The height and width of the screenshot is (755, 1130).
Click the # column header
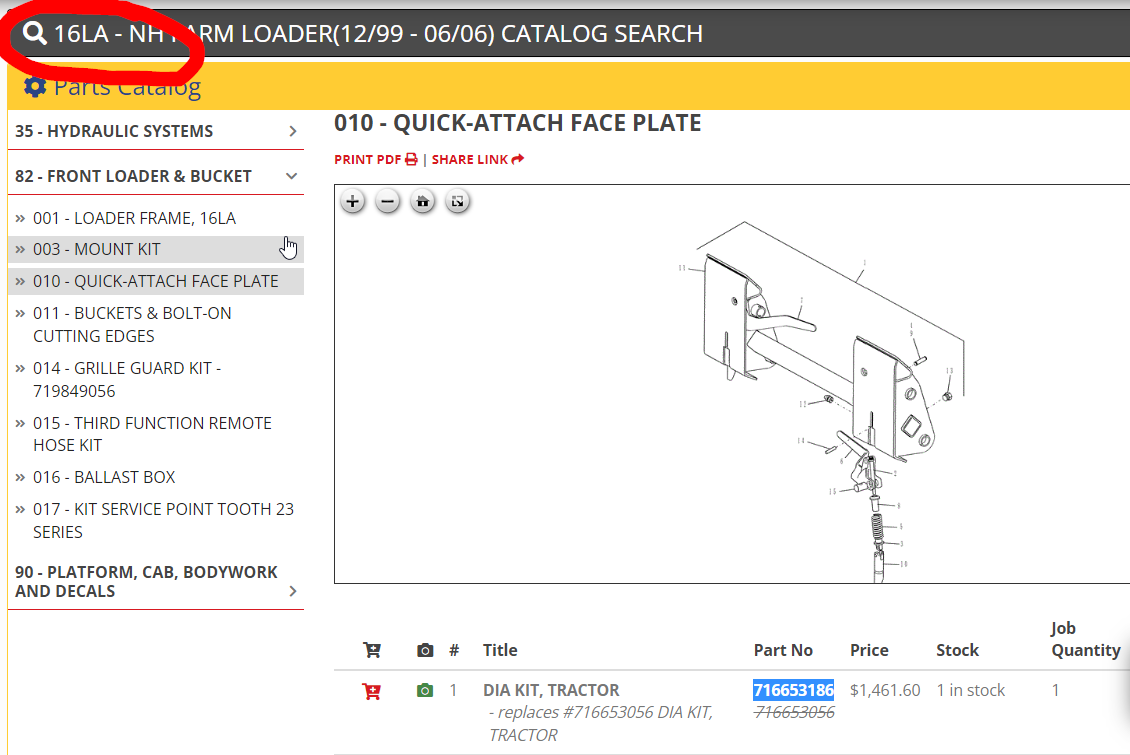(454, 650)
